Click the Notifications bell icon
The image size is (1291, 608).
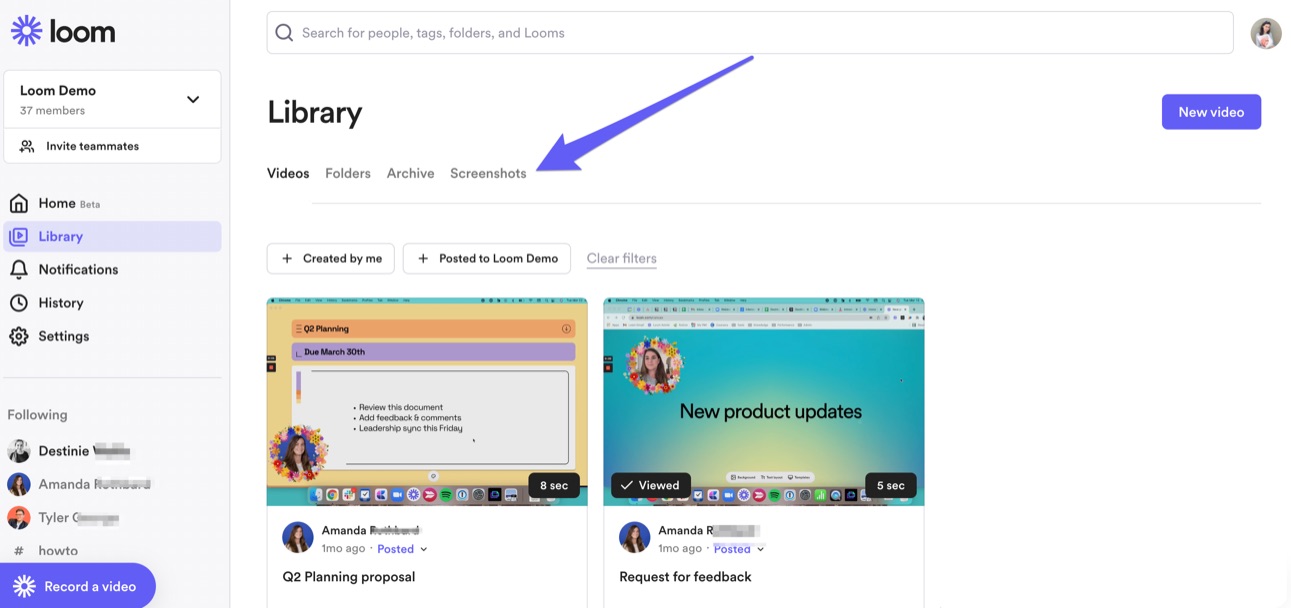(19, 270)
